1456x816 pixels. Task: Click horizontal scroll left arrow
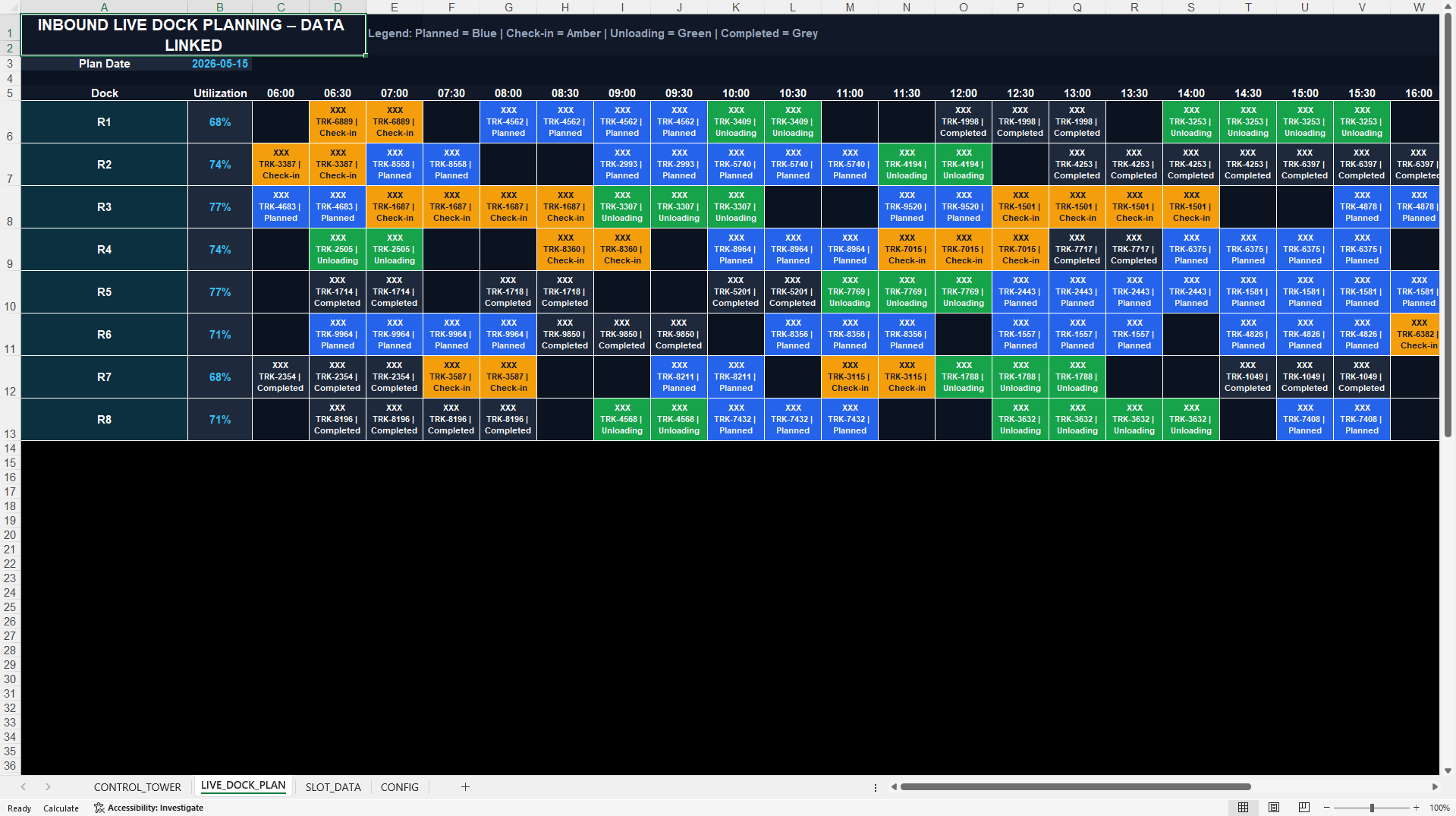894,787
